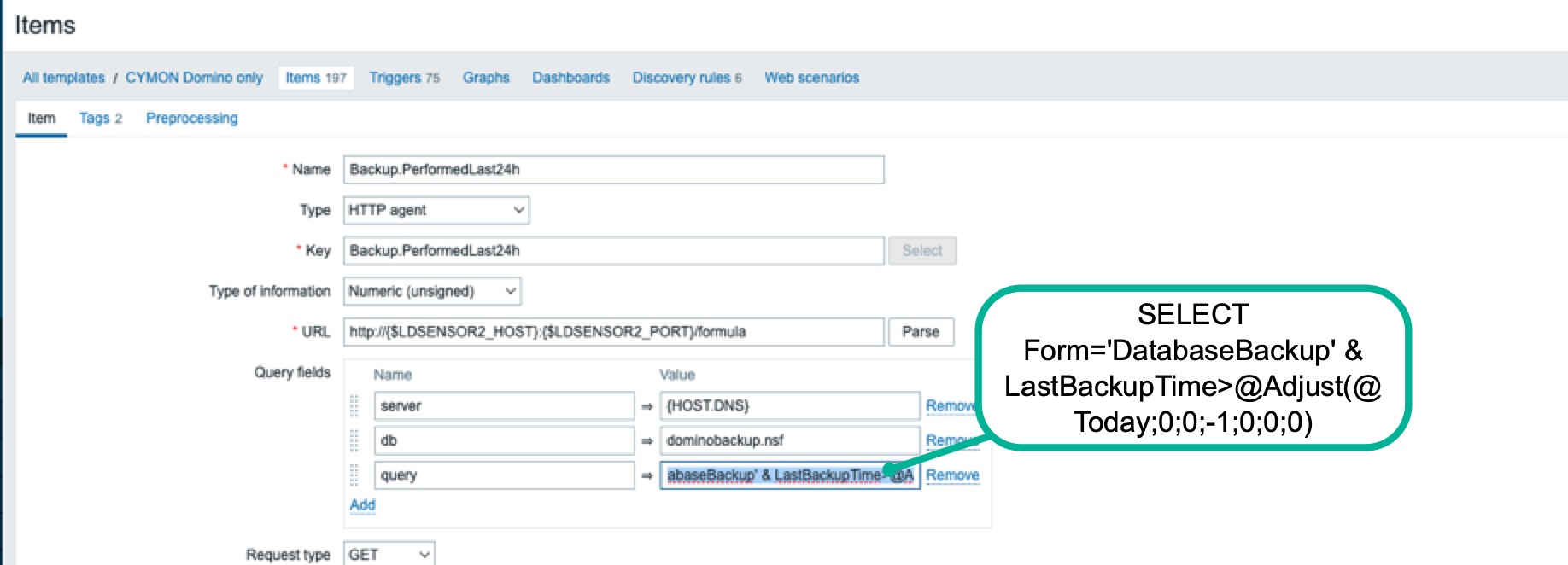
Task: Focus the URL input field
Action: click(613, 332)
